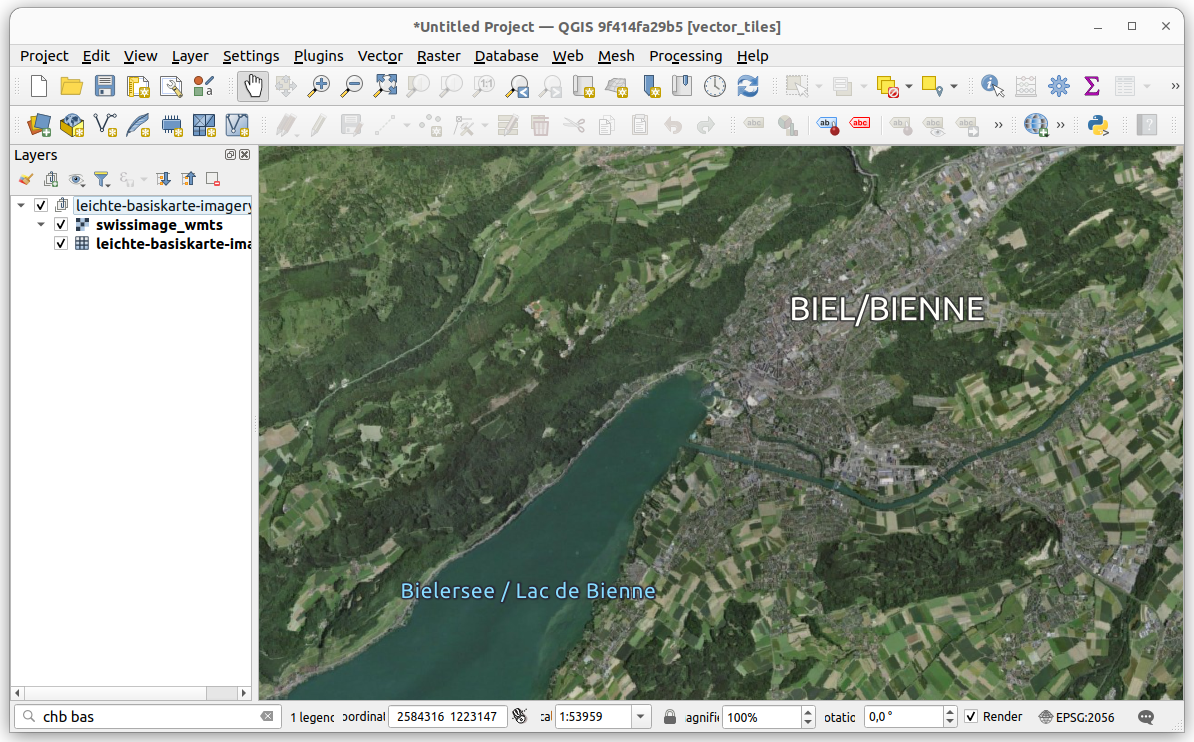Activate the Identify Features tool
Screen dimensions: 1194x742
pyautogui.click(x=992, y=87)
